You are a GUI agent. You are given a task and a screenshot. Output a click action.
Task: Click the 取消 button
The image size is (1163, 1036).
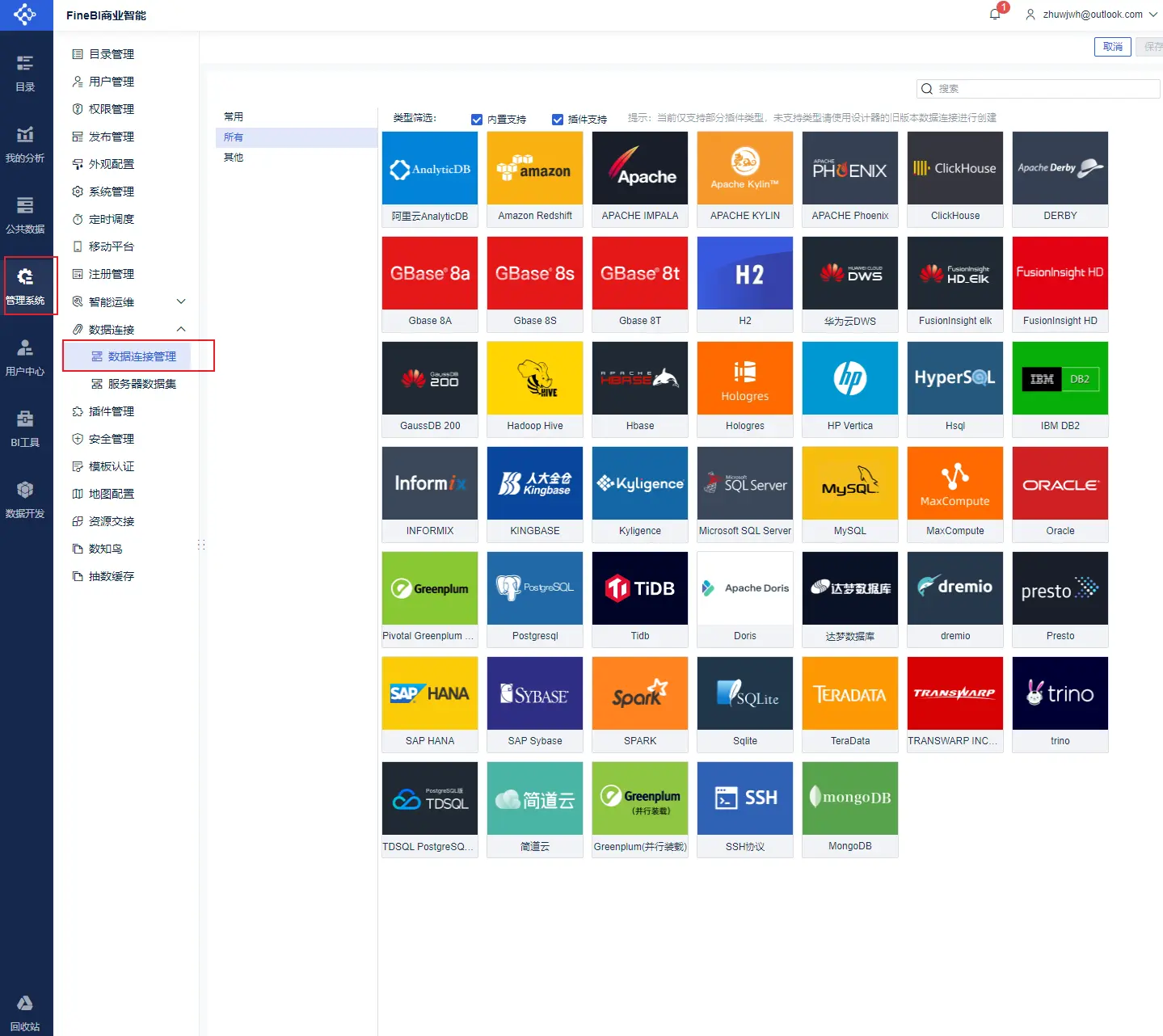click(x=1113, y=47)
